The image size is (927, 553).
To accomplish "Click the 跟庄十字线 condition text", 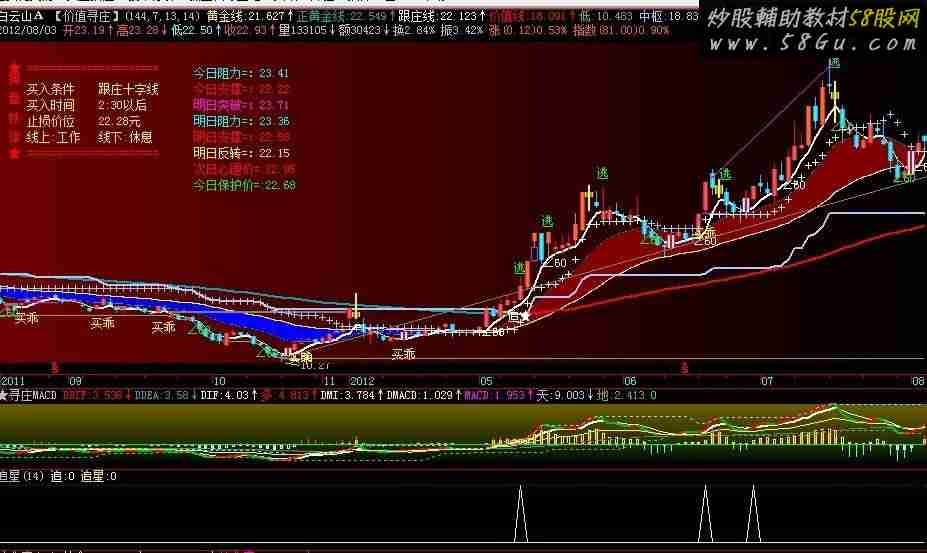I will point(128,89).
